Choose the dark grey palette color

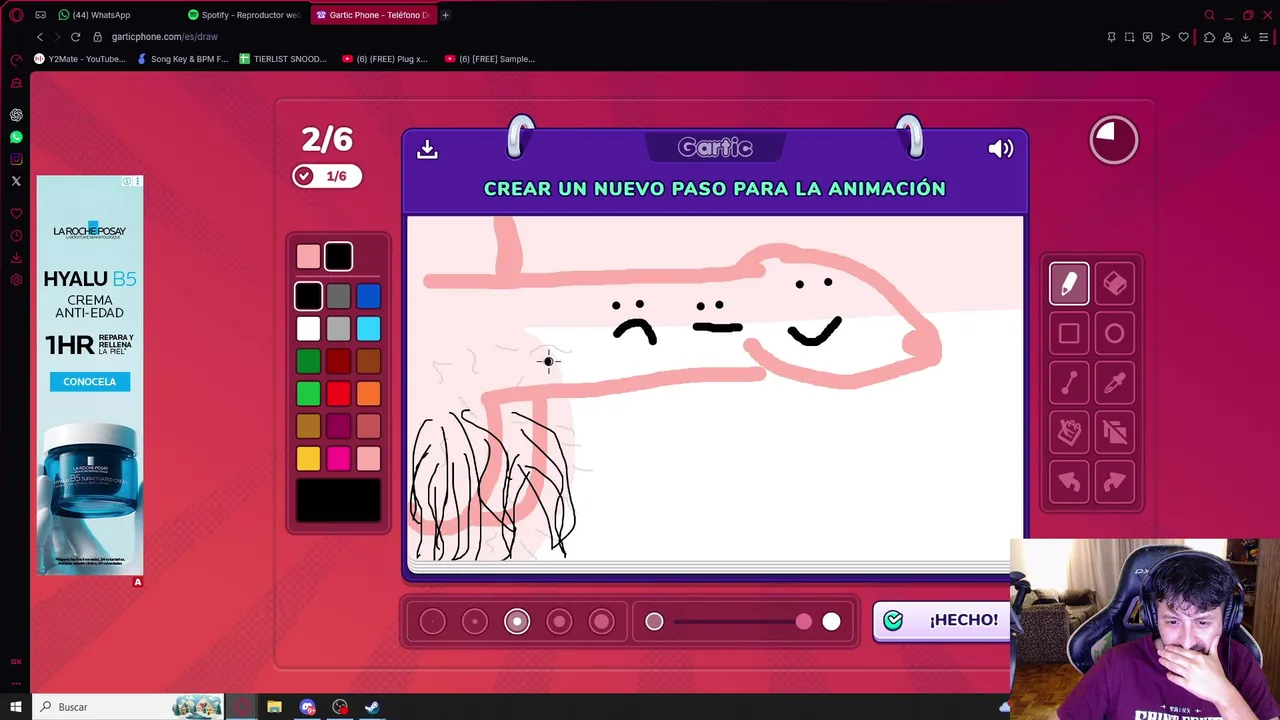click(x=338, y=296)
